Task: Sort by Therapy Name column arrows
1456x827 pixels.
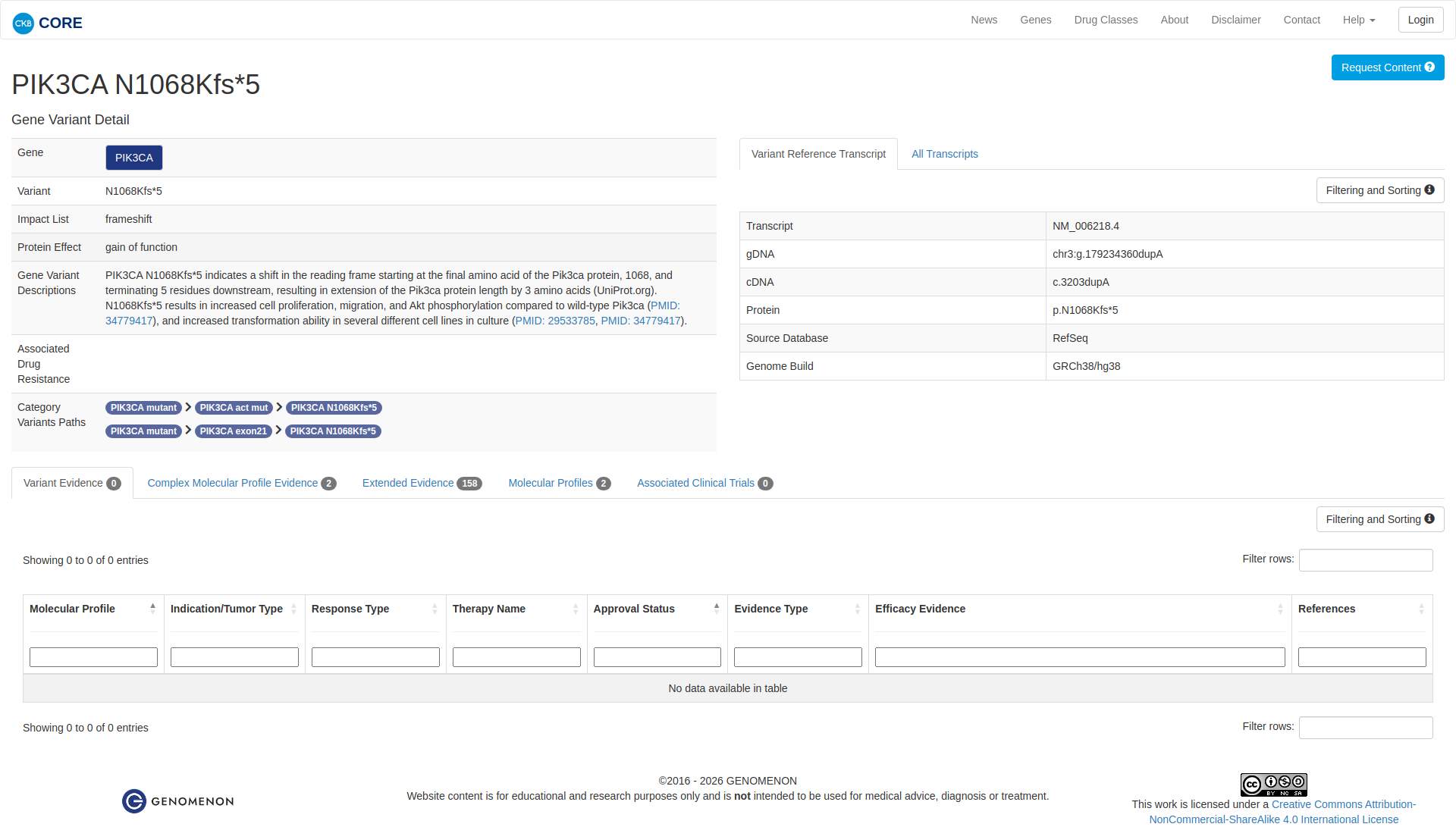Action: [575, 609]
